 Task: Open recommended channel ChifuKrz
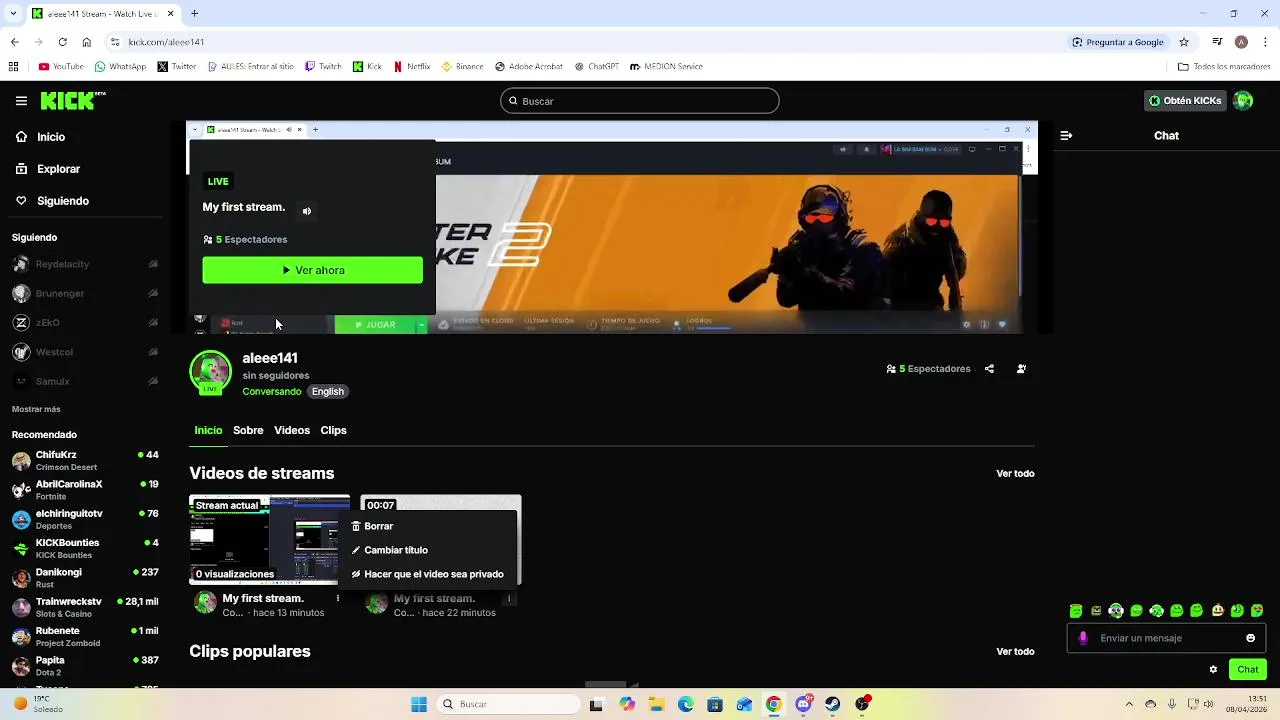tap(85, 461)
